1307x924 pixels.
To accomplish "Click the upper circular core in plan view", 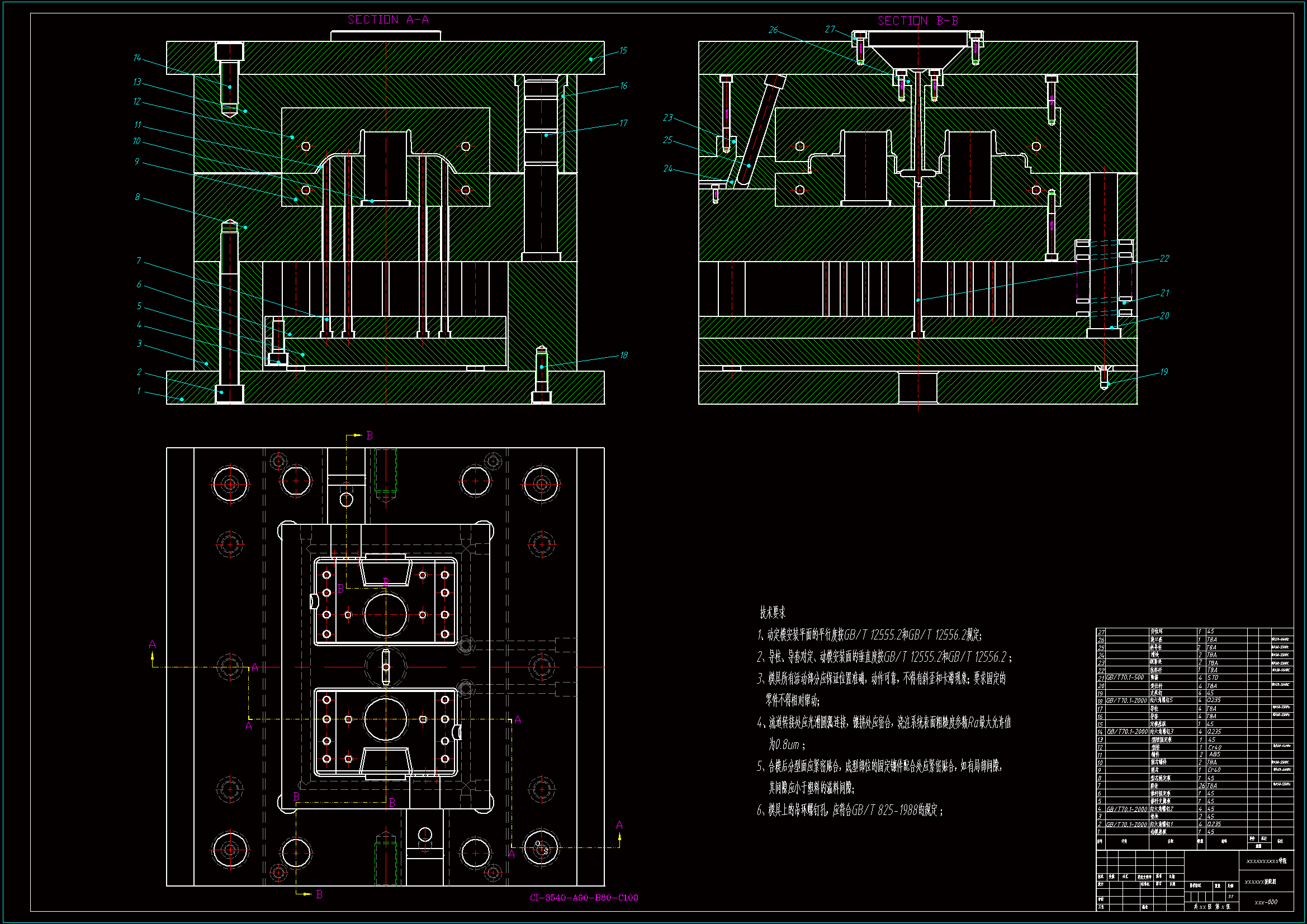I will pos(386,615).
